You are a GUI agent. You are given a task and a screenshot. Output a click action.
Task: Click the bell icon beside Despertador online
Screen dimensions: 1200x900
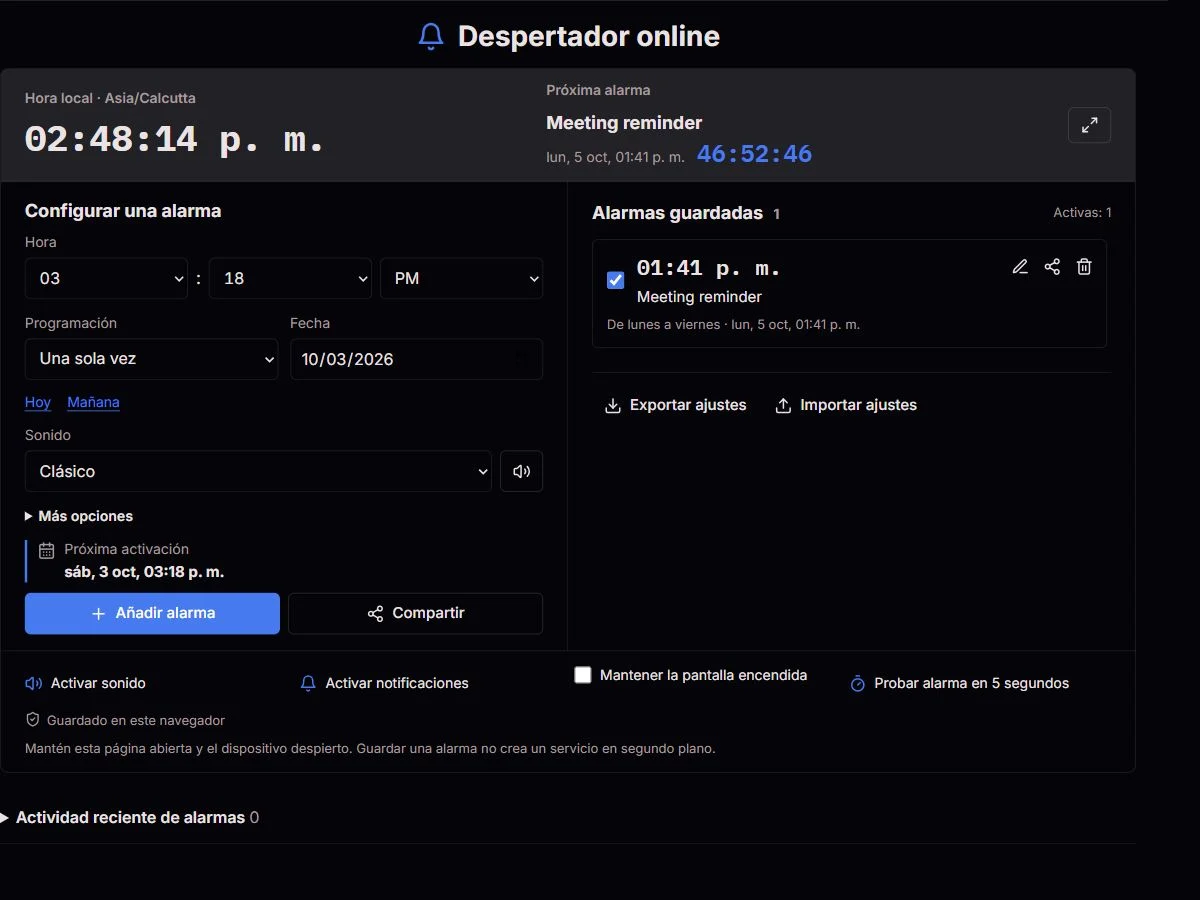coord(430,37)
